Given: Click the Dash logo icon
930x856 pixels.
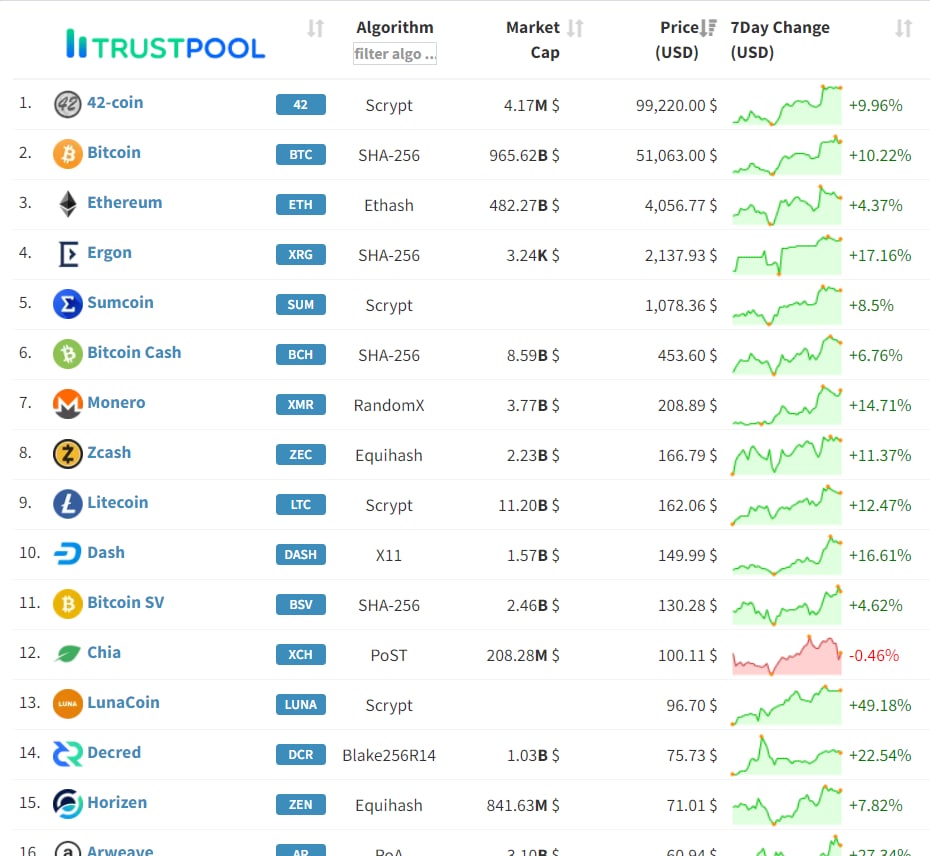Looking at the screenshot, I should coord(68,554).
